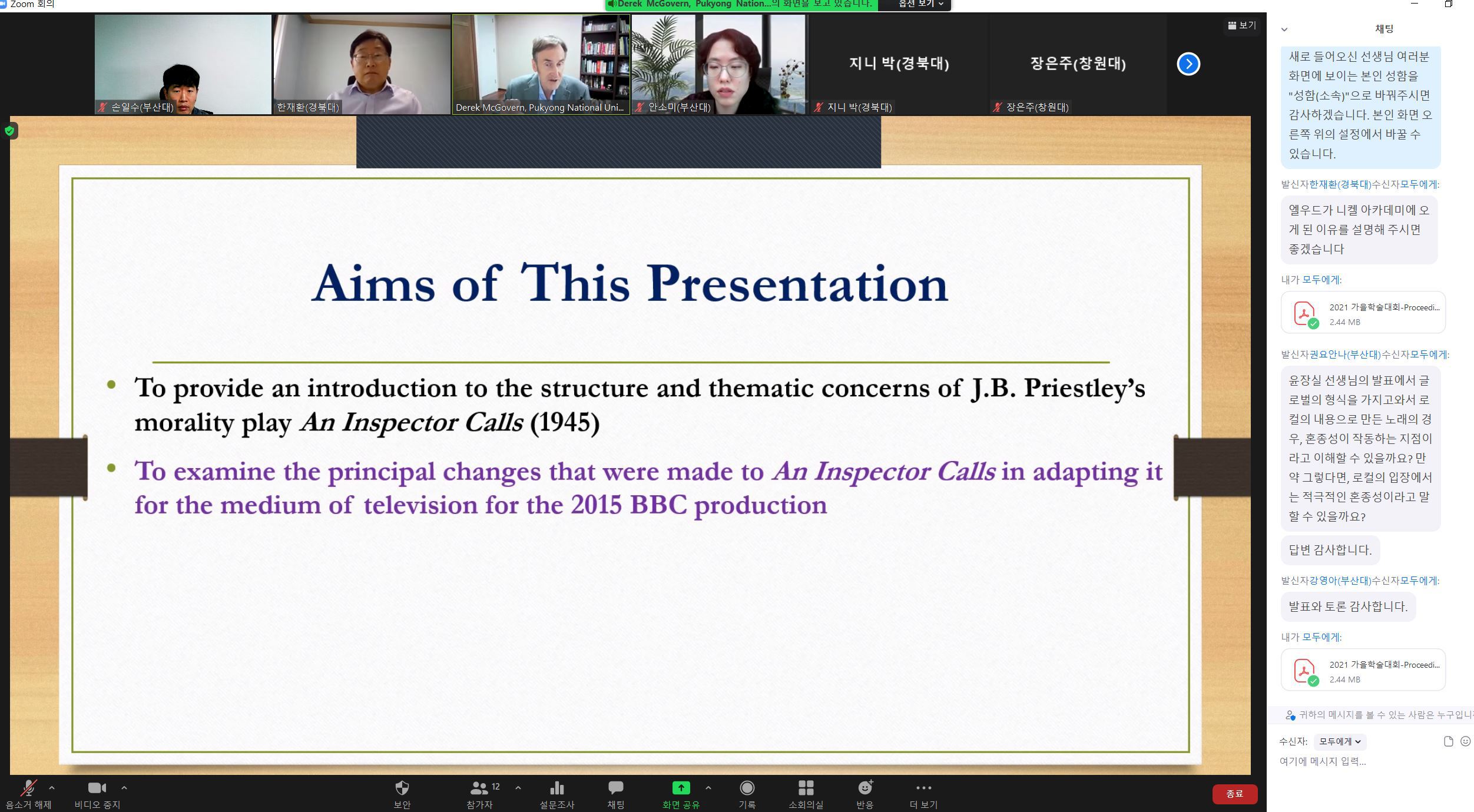Show next participants with blue arrow button
The width and height of the screenshot is (1474, 812).
pos(1188,64)
